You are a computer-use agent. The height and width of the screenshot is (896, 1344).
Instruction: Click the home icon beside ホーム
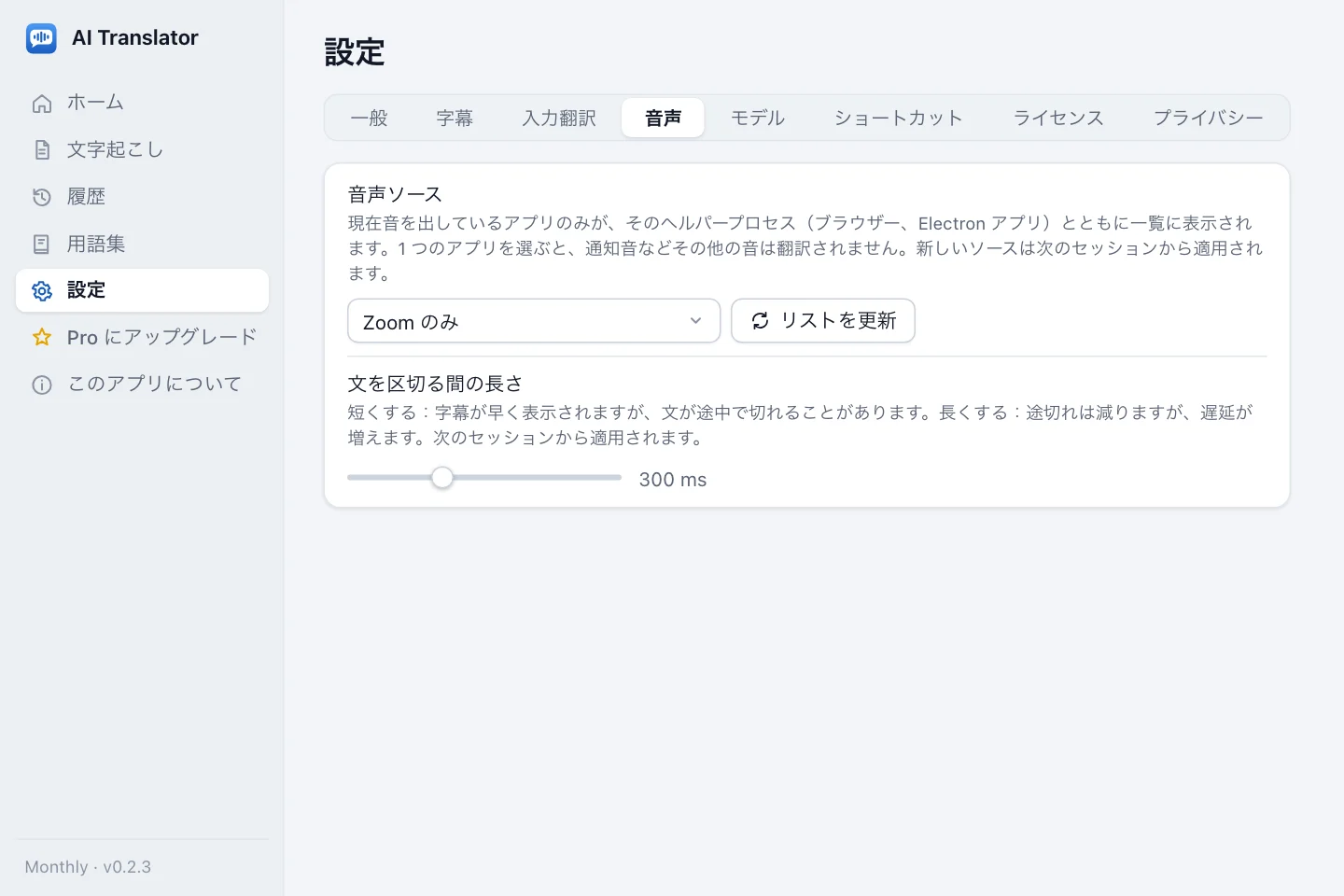pyautogui.click(x=42, y=104)
